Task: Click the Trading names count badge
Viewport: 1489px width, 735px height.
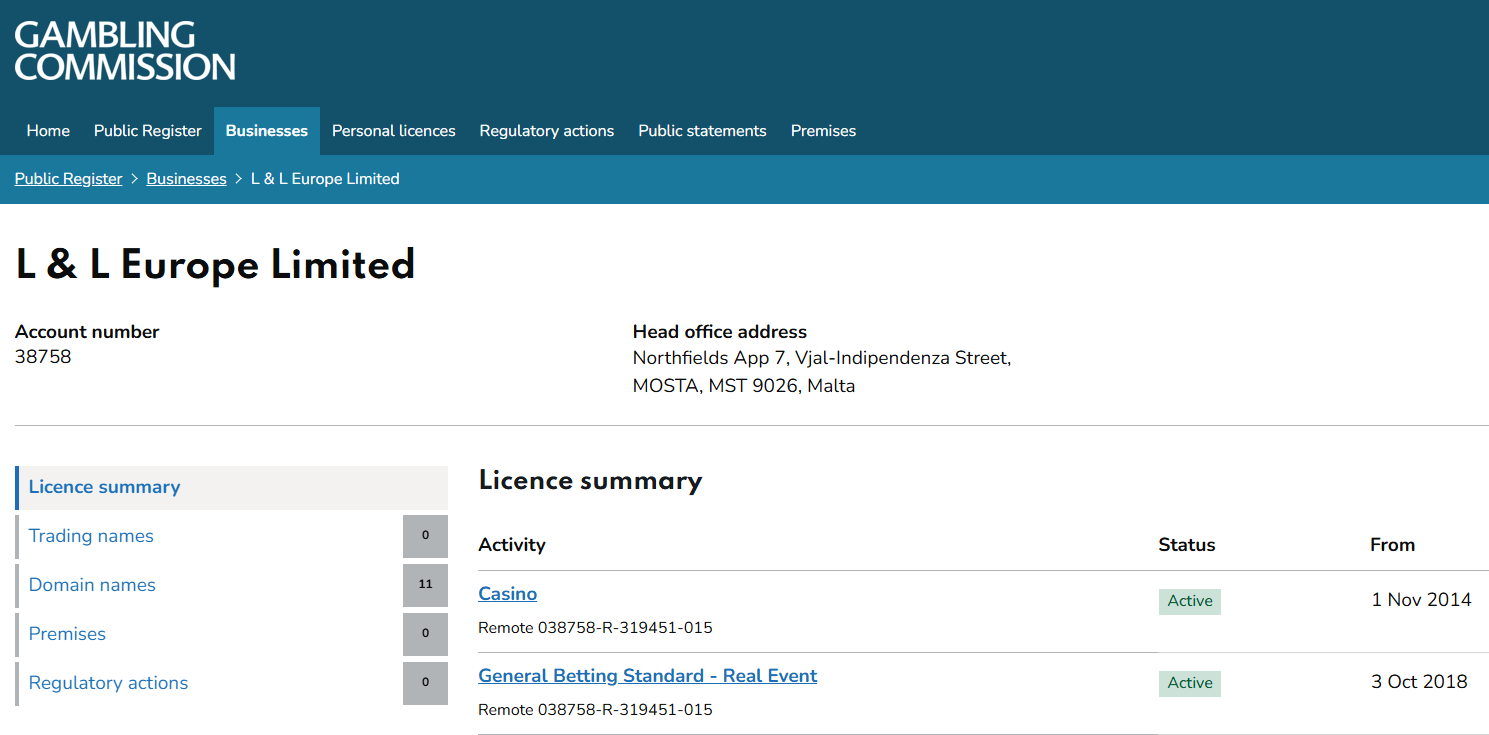Action: (425, 536)
